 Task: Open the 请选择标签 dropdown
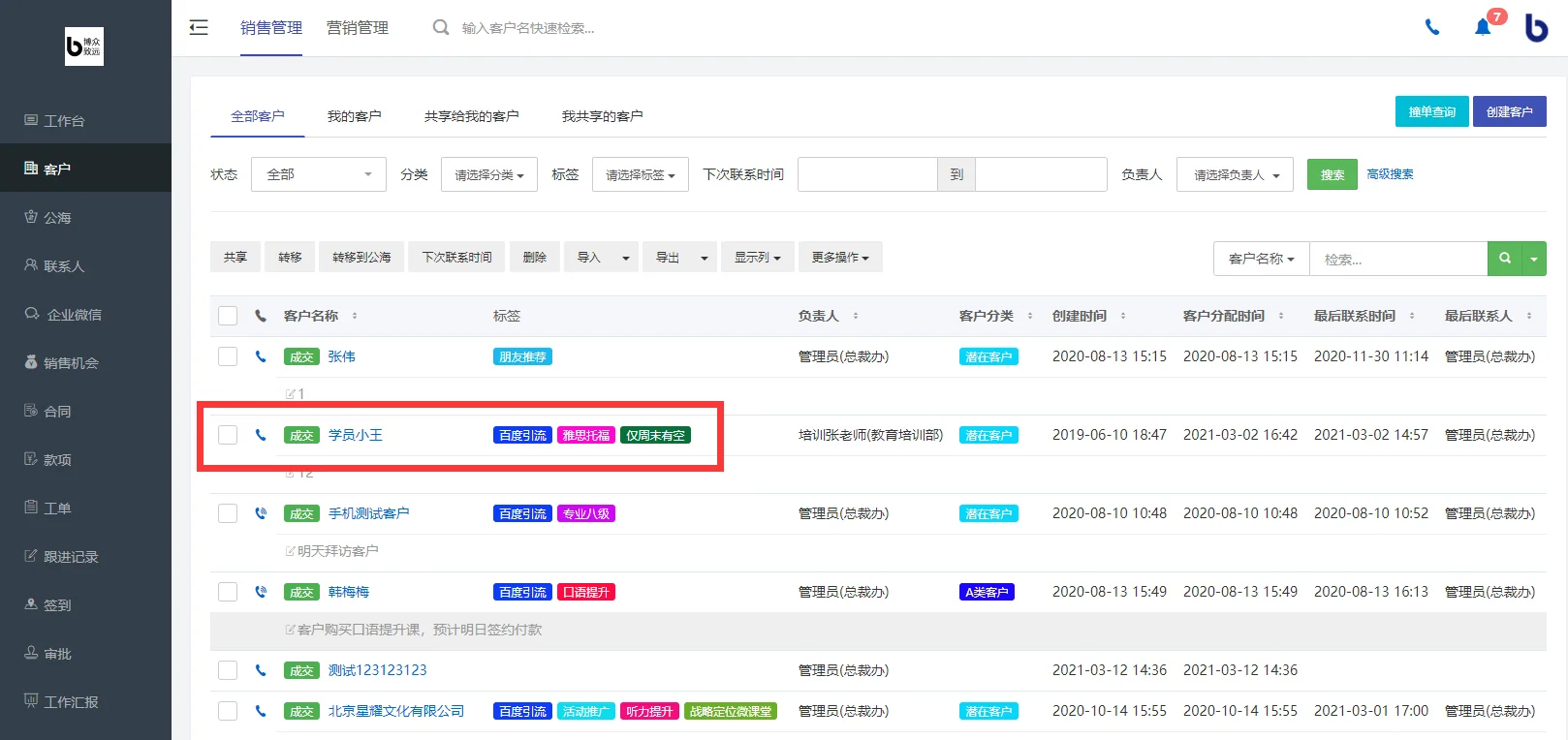tap(641, 174)
